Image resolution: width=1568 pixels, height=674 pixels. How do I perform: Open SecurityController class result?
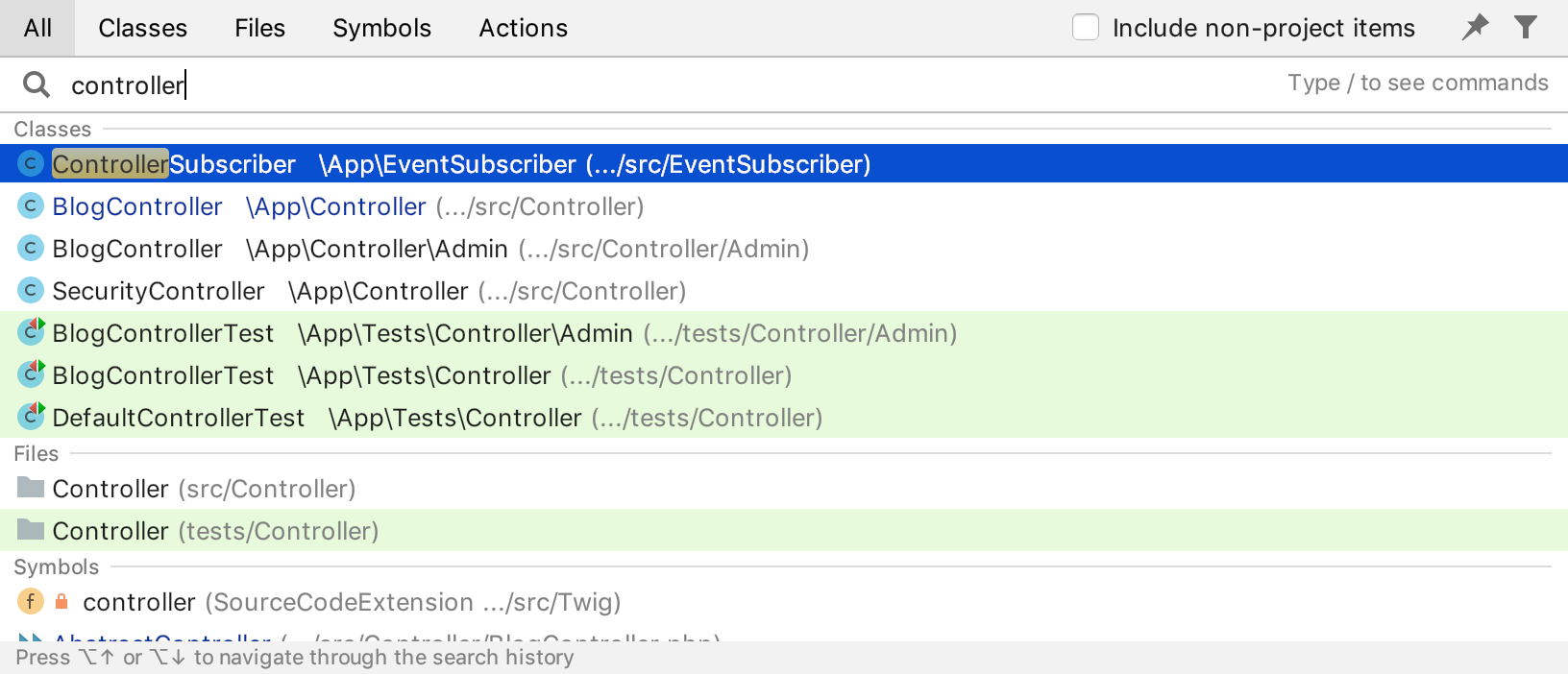tap(784, 291)
